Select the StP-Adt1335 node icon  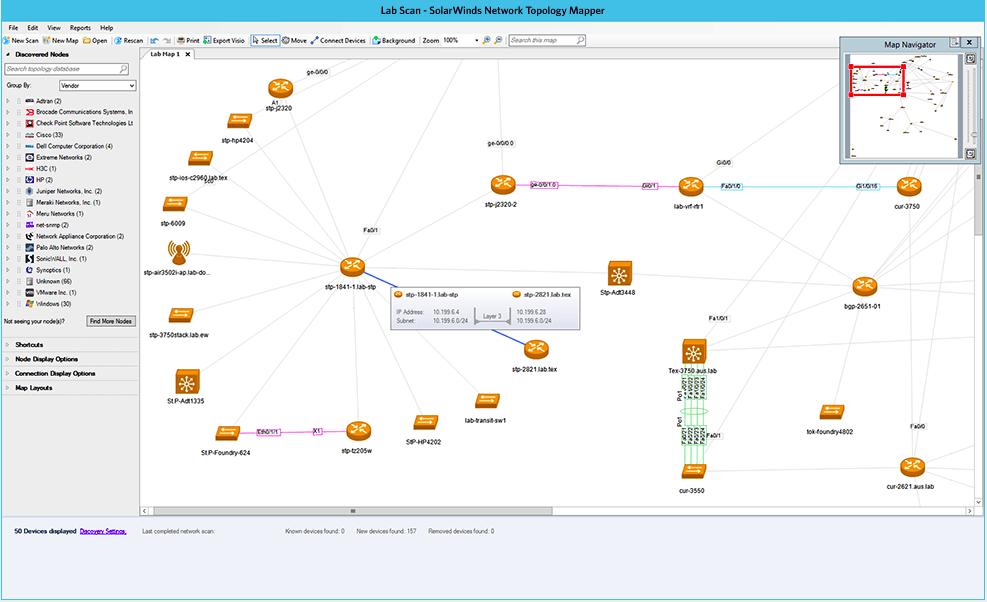187,382
